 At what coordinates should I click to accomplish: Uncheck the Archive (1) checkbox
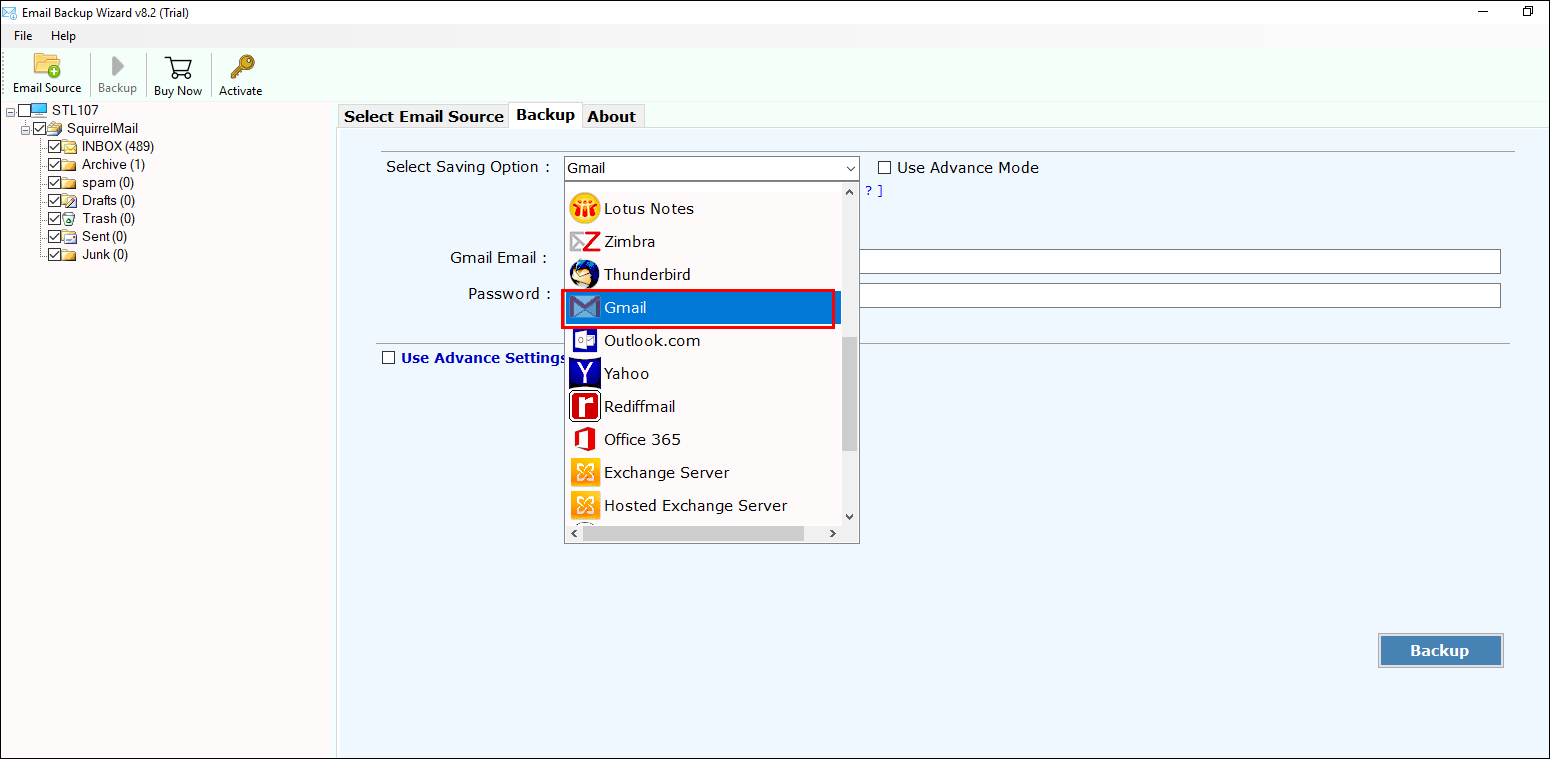pyautogui.click(x=55, y=164)
